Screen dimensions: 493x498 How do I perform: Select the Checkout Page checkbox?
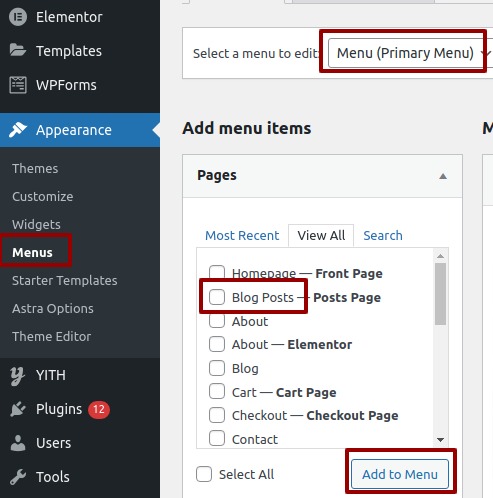[x=217, y=415]
